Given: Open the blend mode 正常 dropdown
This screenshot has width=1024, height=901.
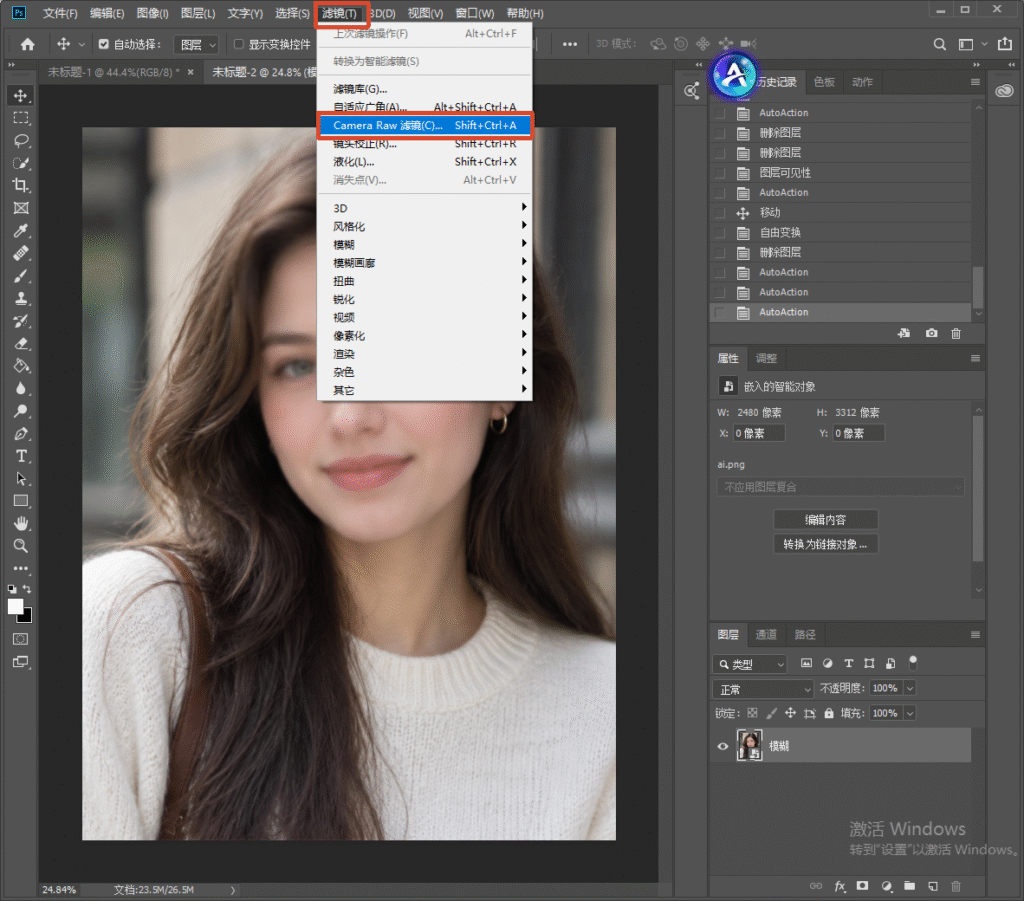Looking at the screenshot, I should coord(763,689).
